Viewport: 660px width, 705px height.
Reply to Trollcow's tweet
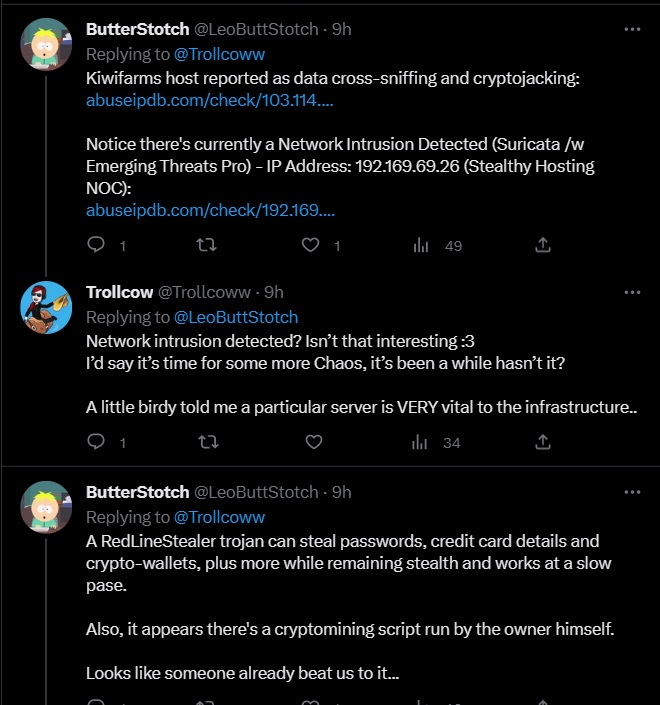(x=97, y=442)
